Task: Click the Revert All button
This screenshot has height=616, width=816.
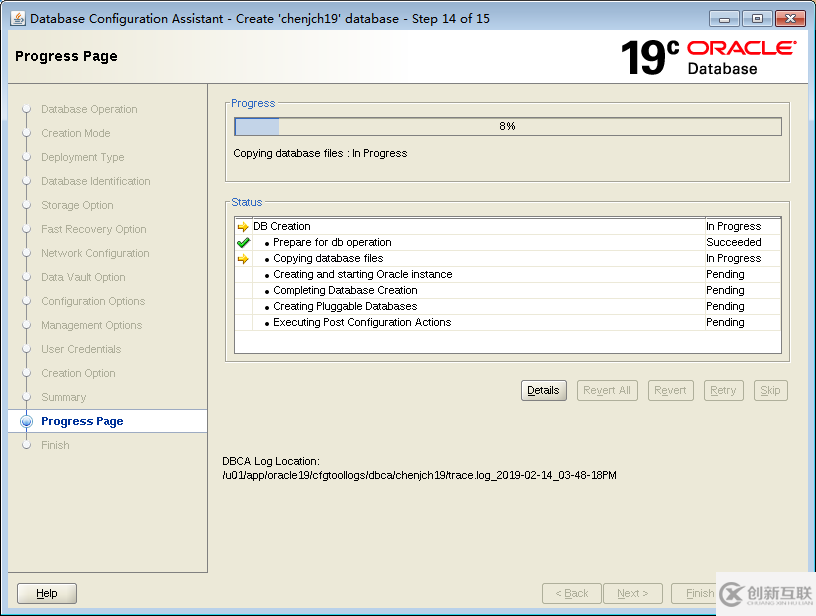Action: click(607, 390)
